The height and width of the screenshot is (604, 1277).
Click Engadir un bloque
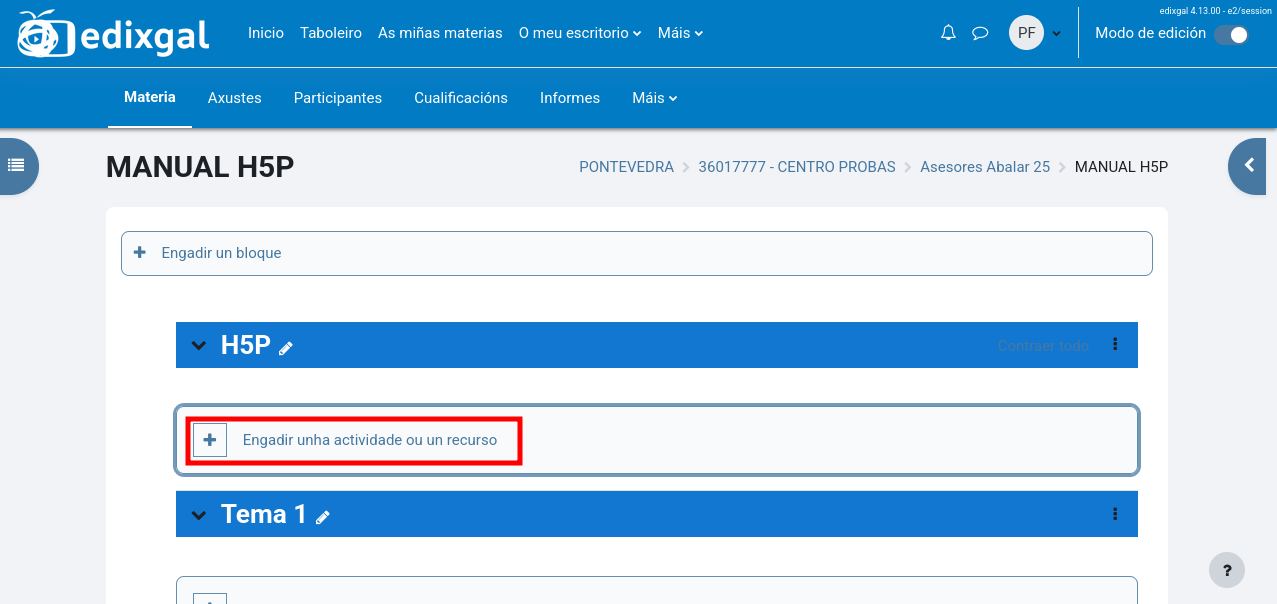click(221, 253)
